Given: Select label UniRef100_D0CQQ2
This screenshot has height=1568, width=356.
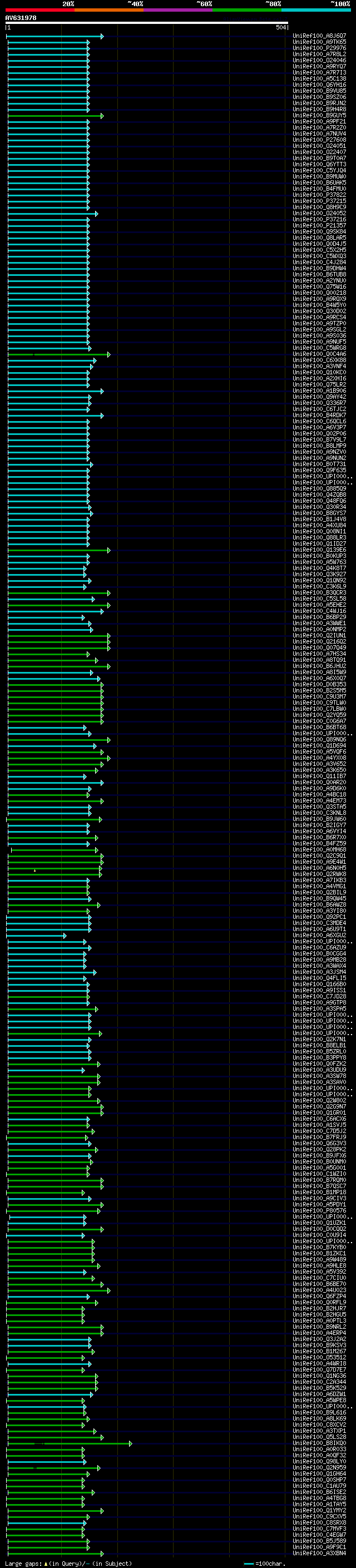Looking at the screenshot, I should click(319, 1230).
